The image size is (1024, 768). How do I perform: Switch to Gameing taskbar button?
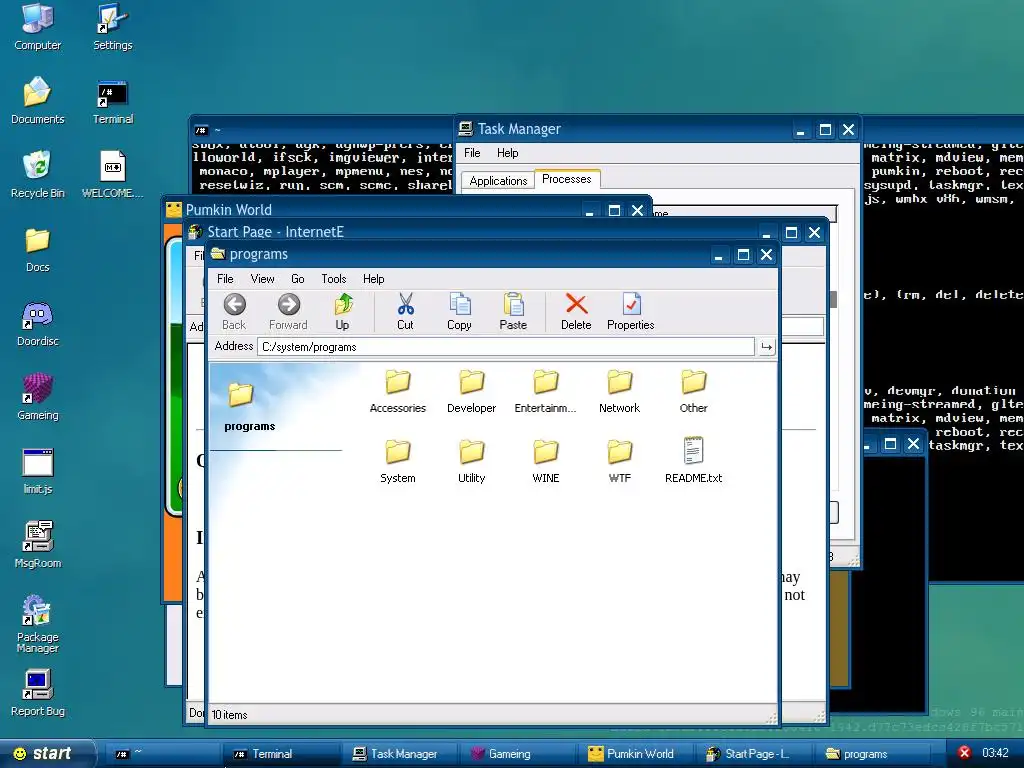(521, 754)
